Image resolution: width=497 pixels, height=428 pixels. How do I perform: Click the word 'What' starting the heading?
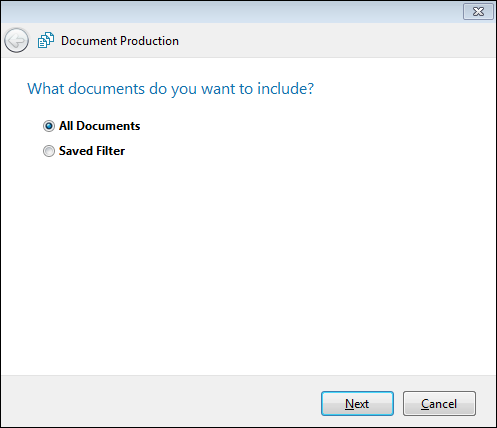pos(46,89)
